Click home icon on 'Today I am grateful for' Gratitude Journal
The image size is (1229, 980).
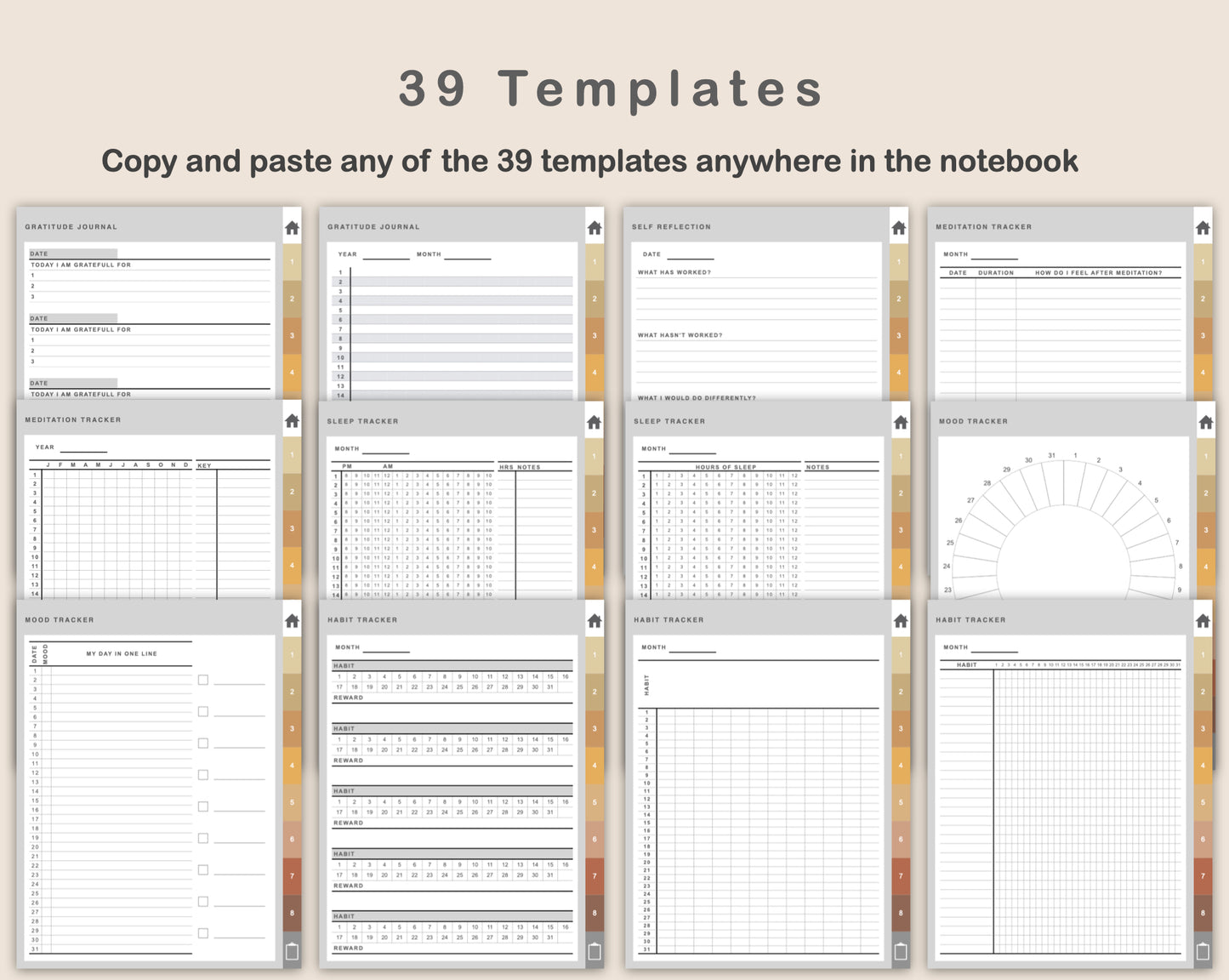(x=292, y=228)
